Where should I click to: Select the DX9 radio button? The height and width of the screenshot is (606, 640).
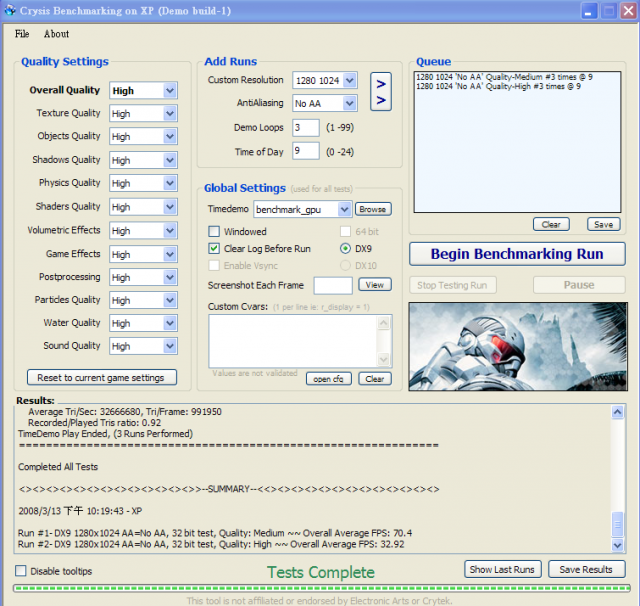(345, 249)
